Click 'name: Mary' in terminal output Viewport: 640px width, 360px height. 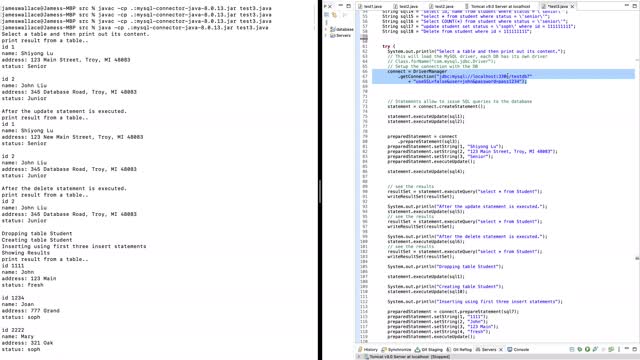18,336
